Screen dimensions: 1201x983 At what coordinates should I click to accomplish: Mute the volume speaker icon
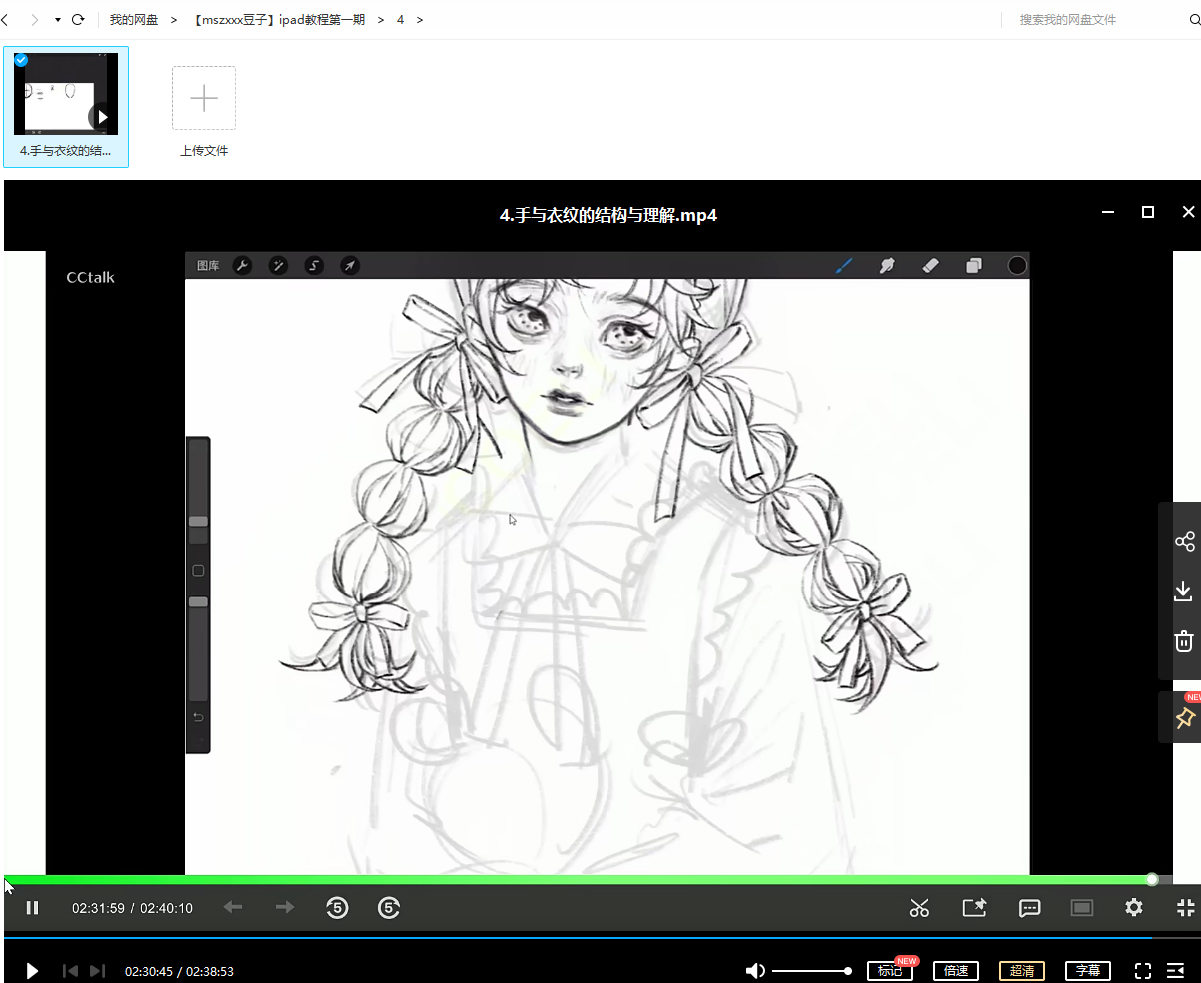coord(755,971)
